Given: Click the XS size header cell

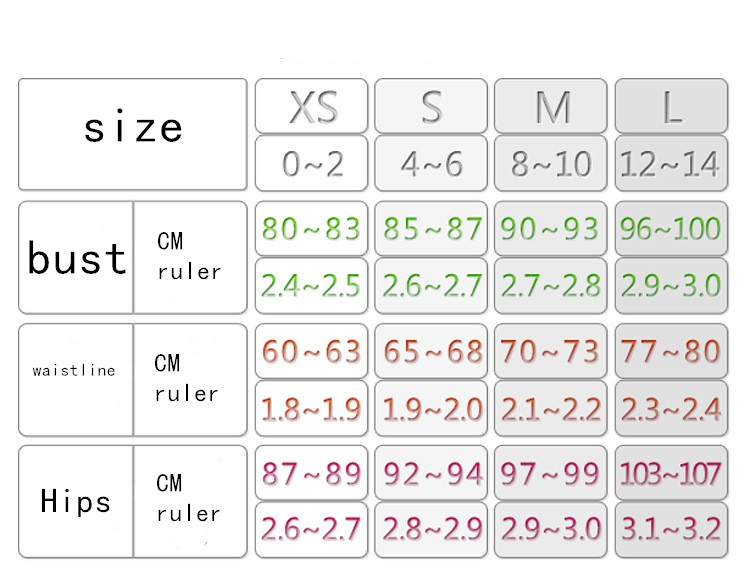Looking at the screenshot, I should (312, 106).
